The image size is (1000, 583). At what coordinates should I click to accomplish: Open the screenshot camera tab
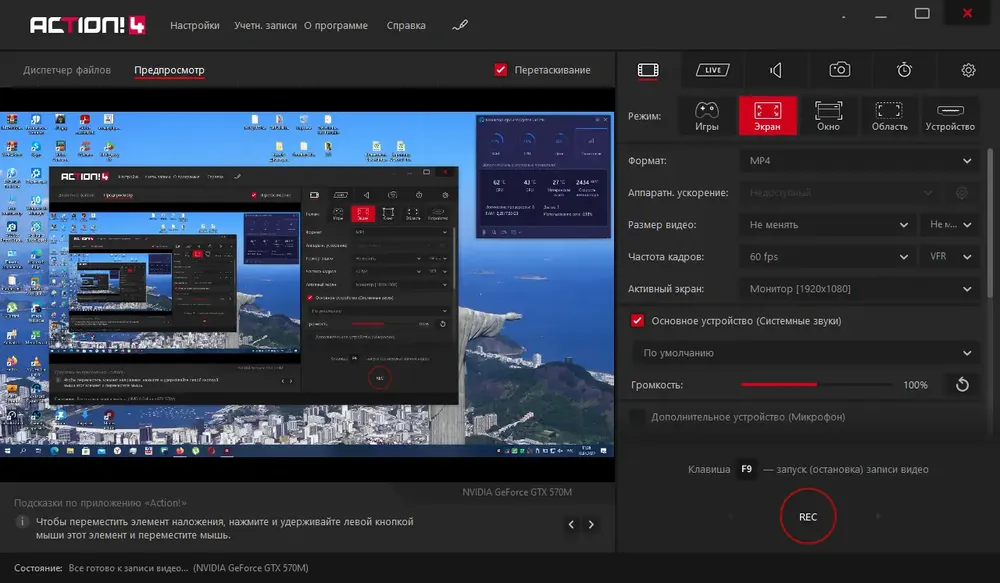(839, 70)
